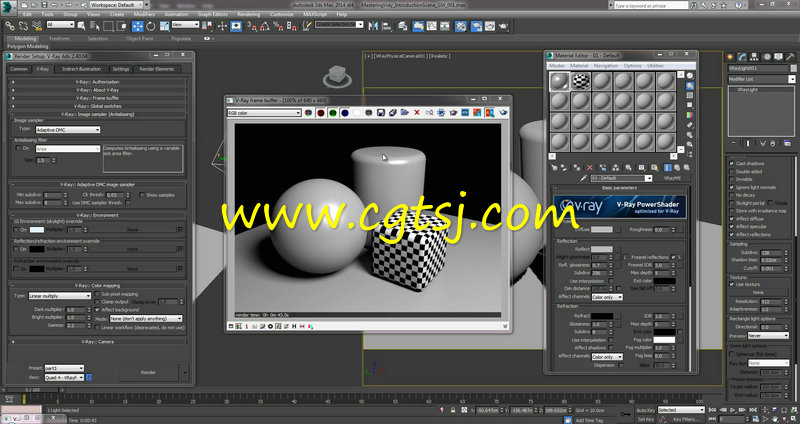Screen dimensions: 800x424
Task: Click teapot render-last icon in frame buffer
Action: pos(503,113)
